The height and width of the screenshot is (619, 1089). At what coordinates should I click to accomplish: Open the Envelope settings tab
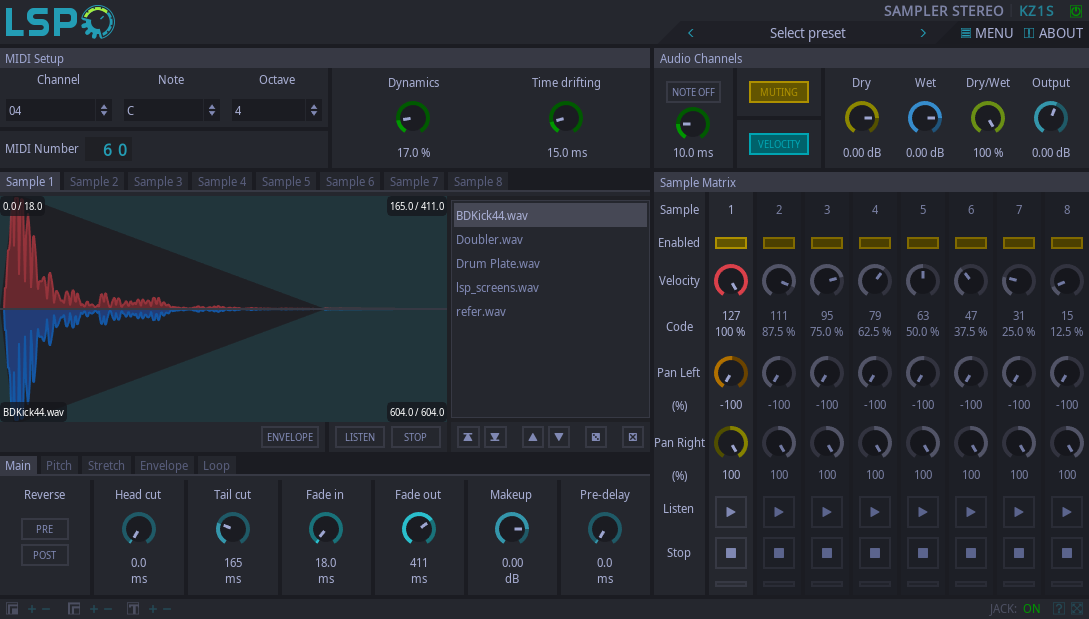(163, 465)
